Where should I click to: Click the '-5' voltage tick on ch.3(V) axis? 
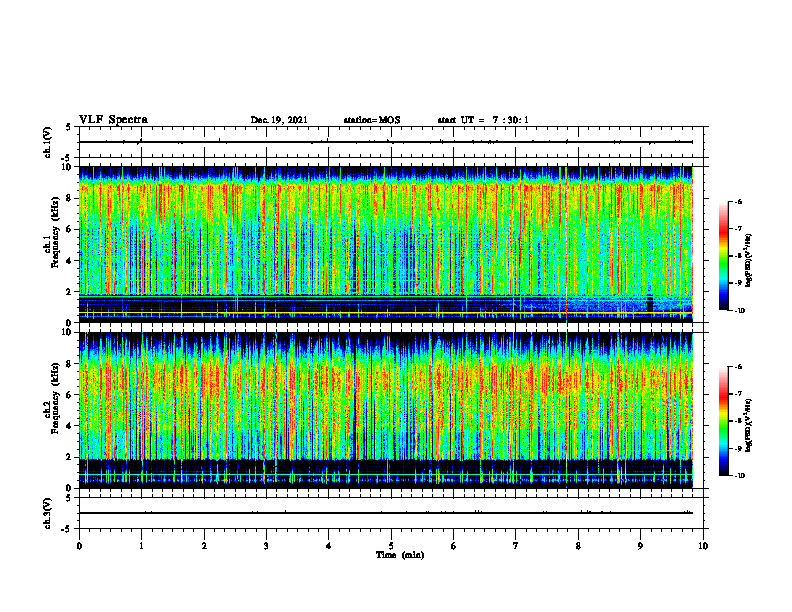[x=67, y=529]
